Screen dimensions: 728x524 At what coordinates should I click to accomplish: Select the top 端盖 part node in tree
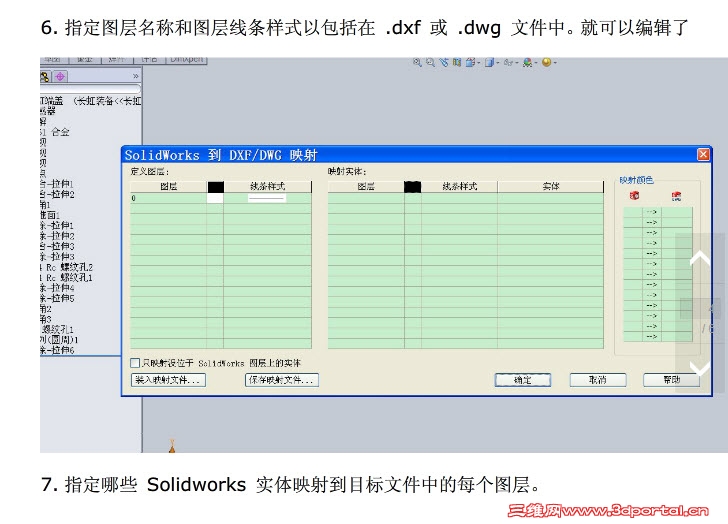(x=91, y=101)
